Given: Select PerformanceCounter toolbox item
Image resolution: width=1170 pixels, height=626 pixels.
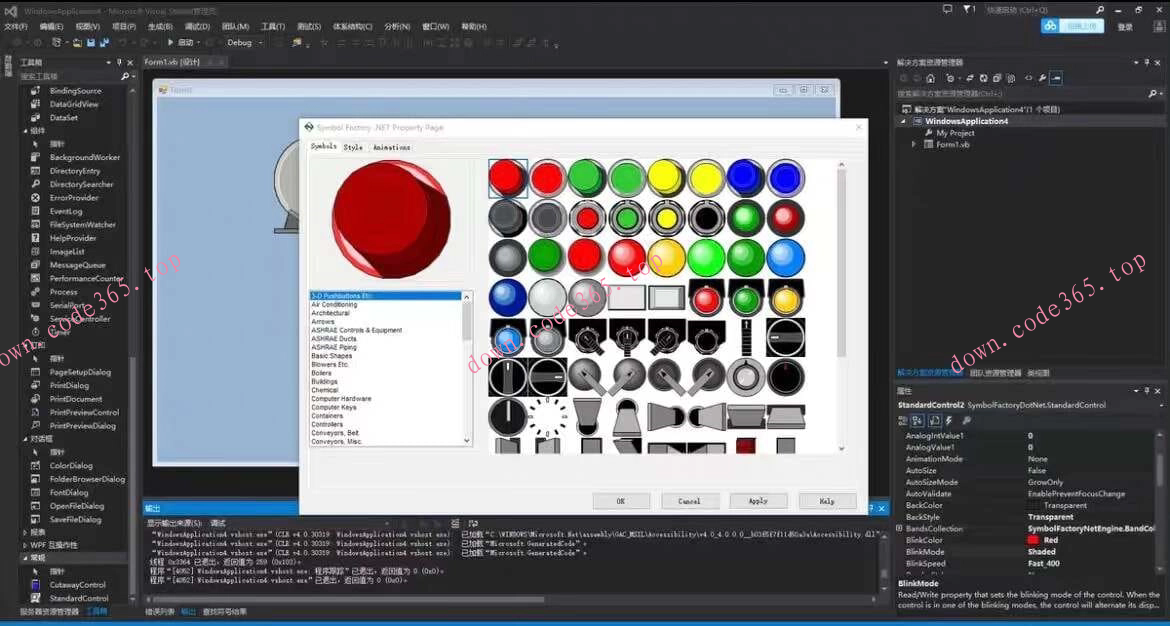Looking at the screenshot, I should point(86,278).
